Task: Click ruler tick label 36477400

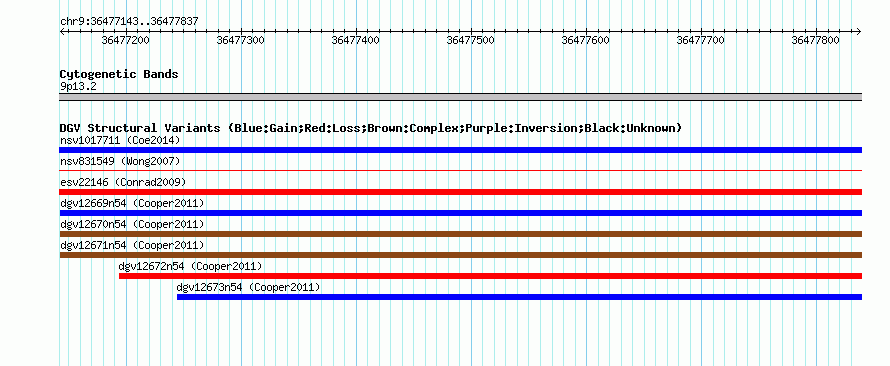Action: click(x=356, y=41)
